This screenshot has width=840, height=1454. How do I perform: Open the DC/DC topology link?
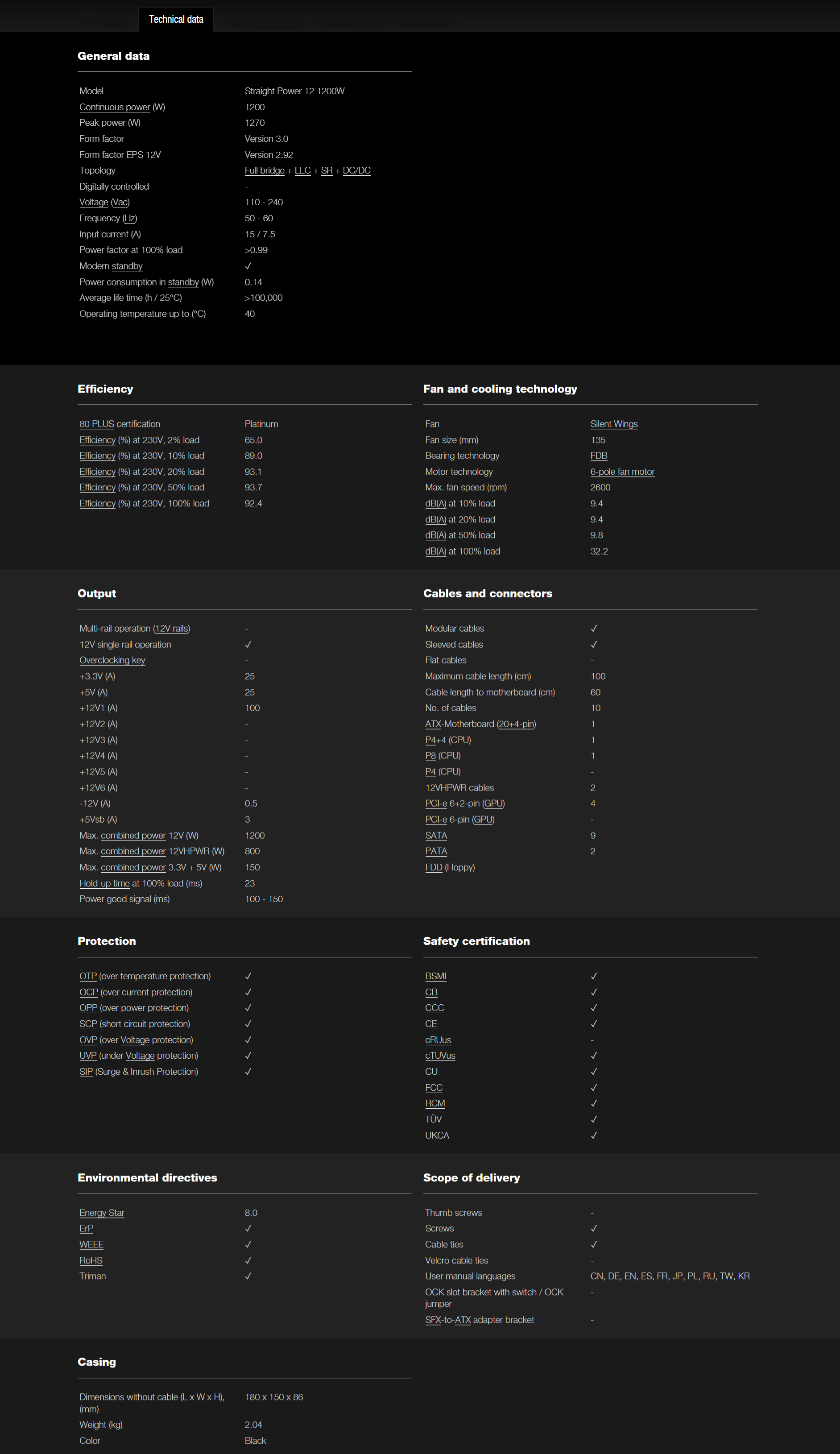coord(356,171)
